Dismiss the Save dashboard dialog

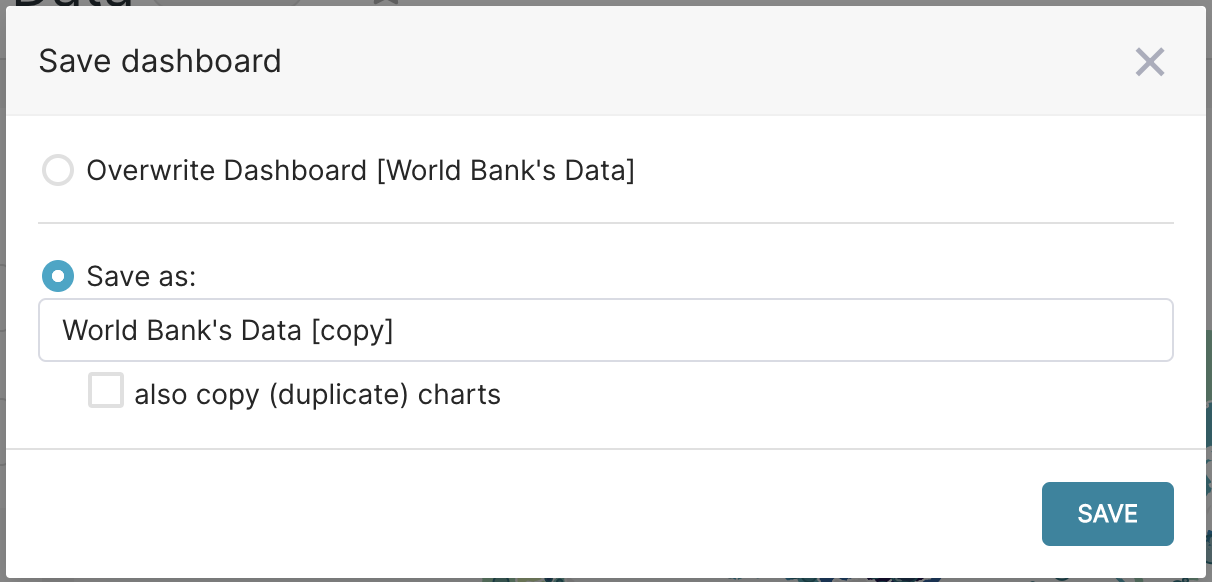pyautogui.click(x=1150, y=62)
